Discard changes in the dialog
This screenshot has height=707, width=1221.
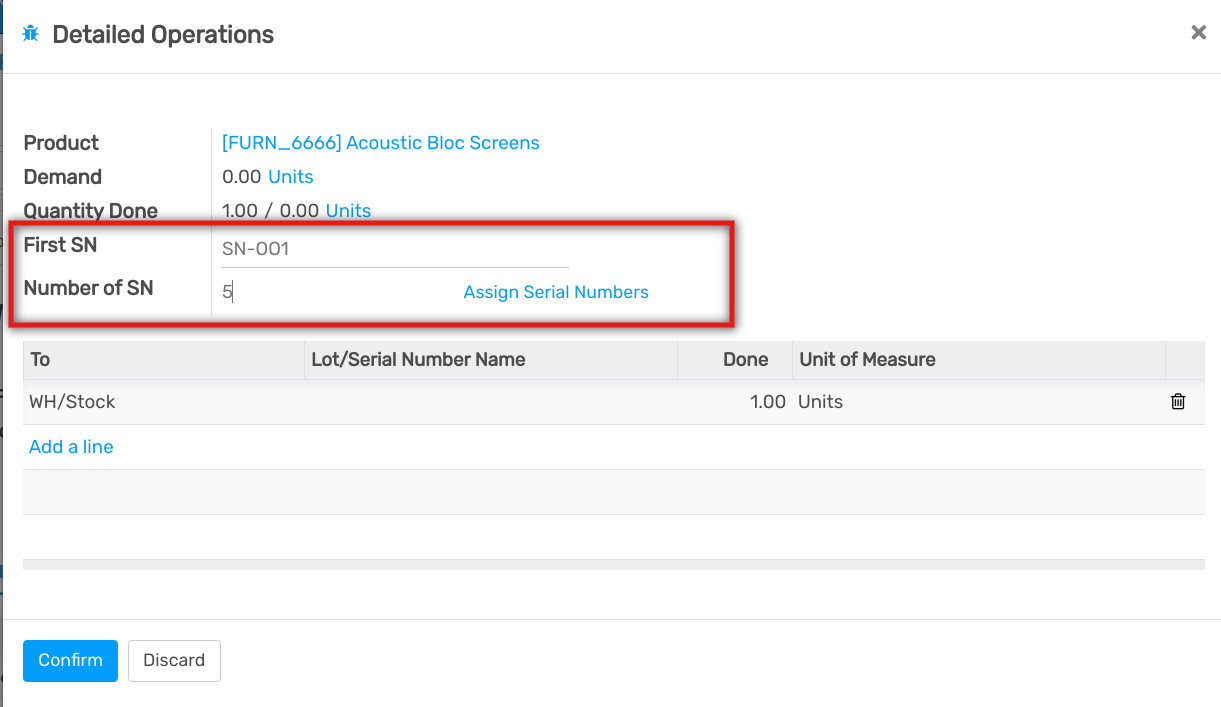click(x=174, y=660)
